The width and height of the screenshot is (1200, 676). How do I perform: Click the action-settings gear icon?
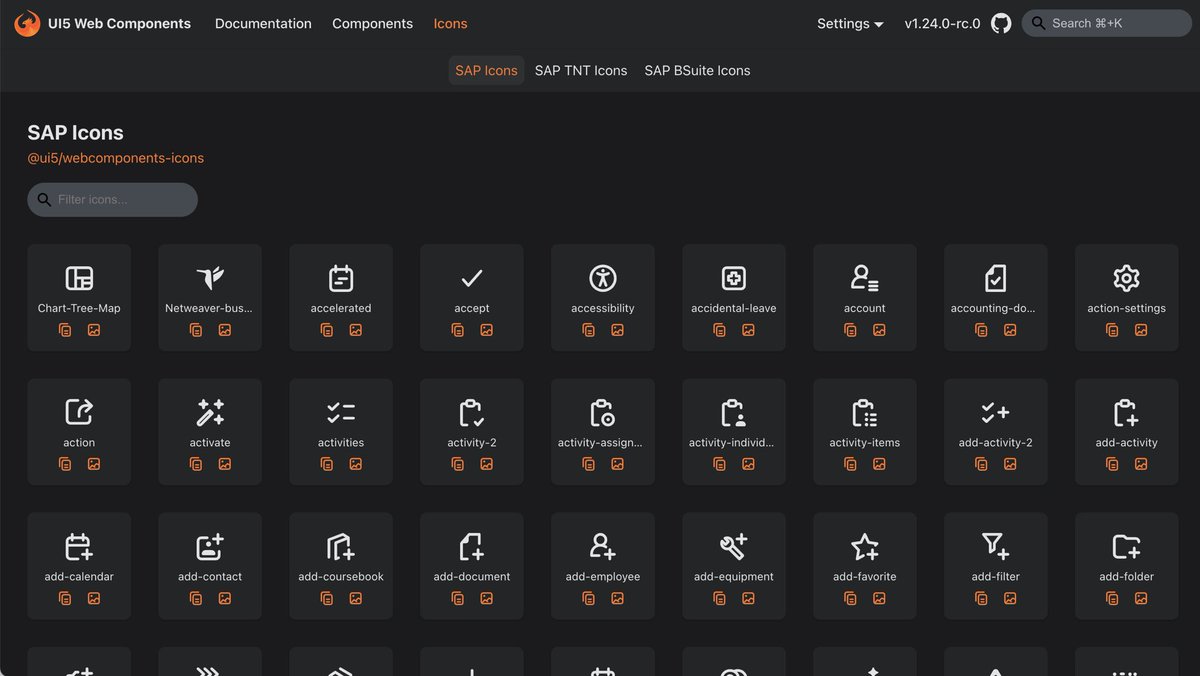click(1127, 278)
